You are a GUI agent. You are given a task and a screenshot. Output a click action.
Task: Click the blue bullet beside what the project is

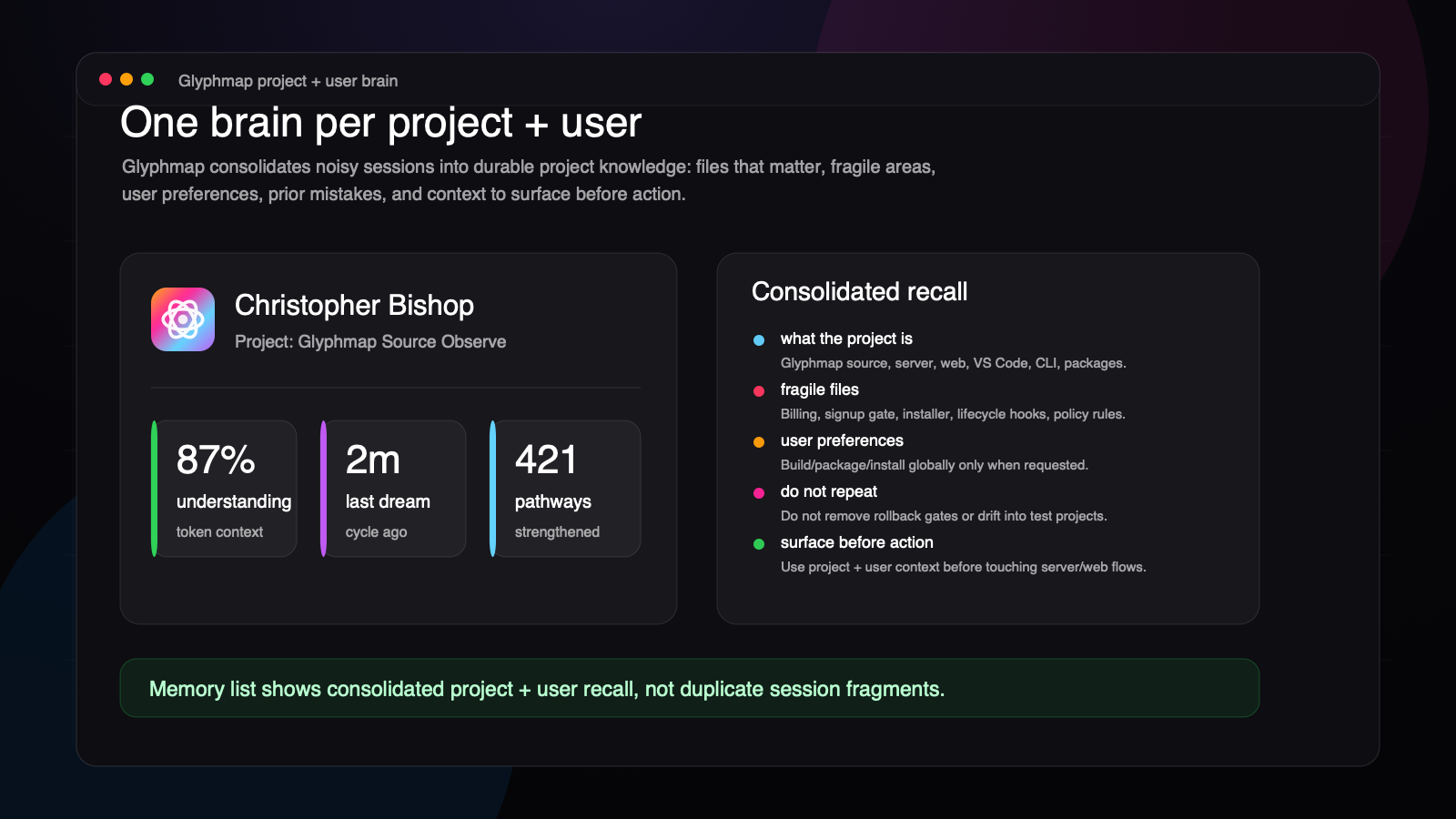pyautogui.click(x=759, y=340)
